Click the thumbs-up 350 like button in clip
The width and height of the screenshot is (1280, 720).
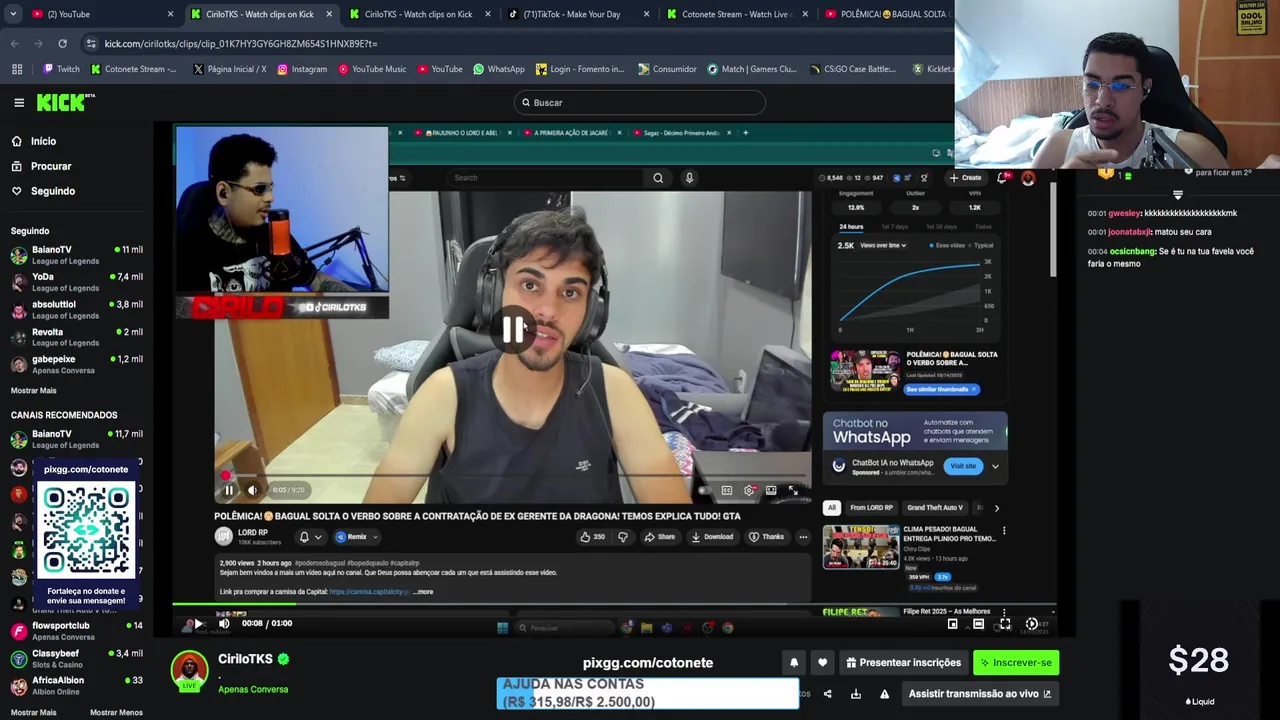click(592, 537)
